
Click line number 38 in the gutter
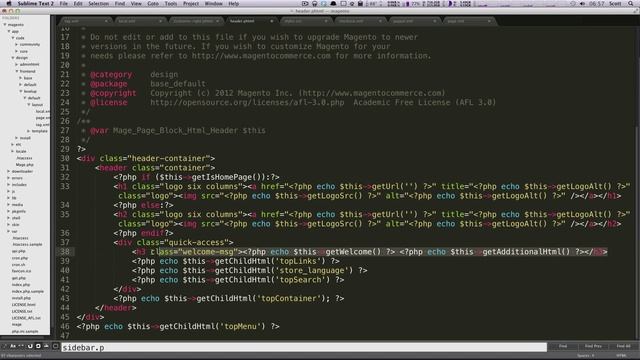65,251
